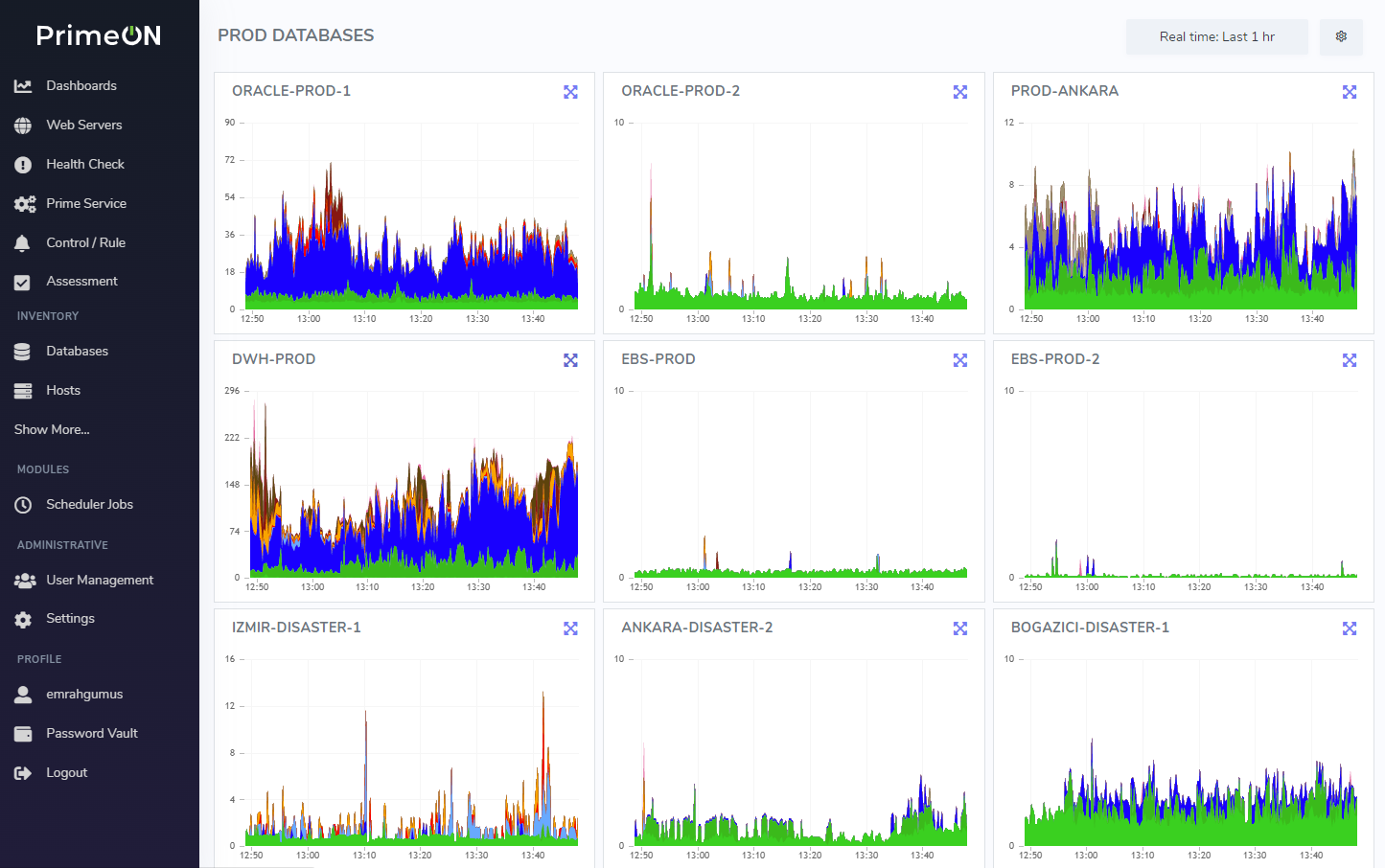
Task: Click the Scheduler Jobs clock icon
Action: pos(23,505)
